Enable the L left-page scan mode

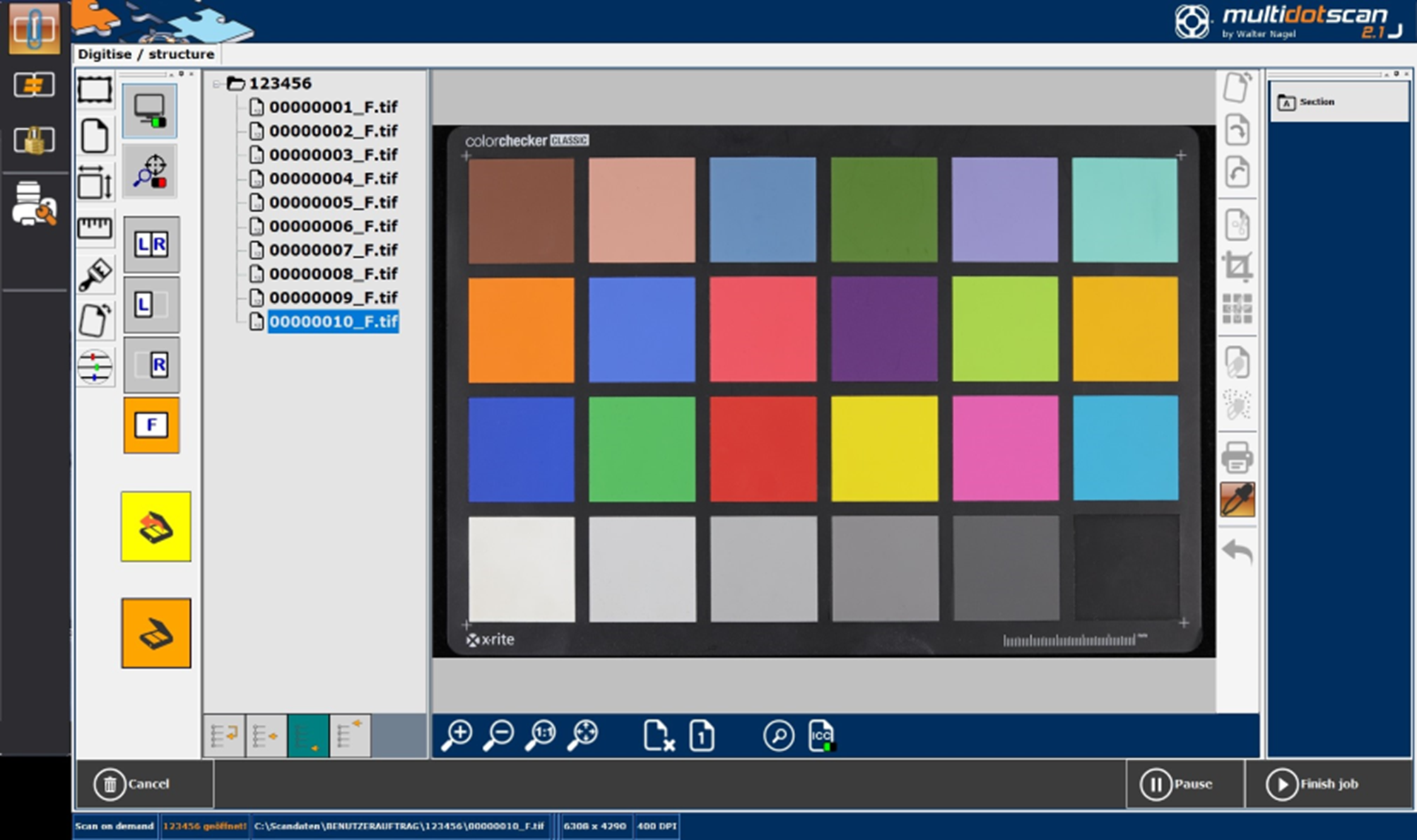151,305
